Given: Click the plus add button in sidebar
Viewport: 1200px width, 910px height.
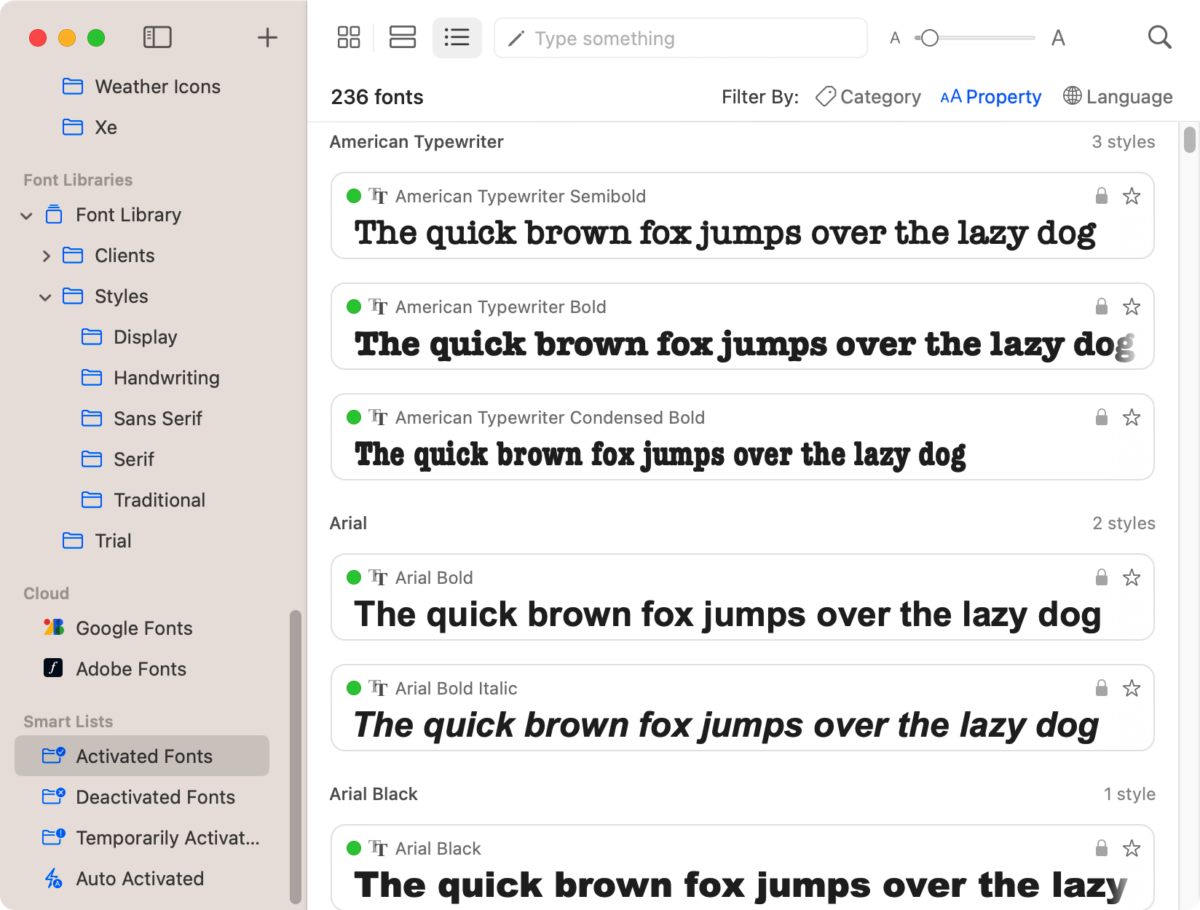Looking at the screenshot, I should coord(267,38).
